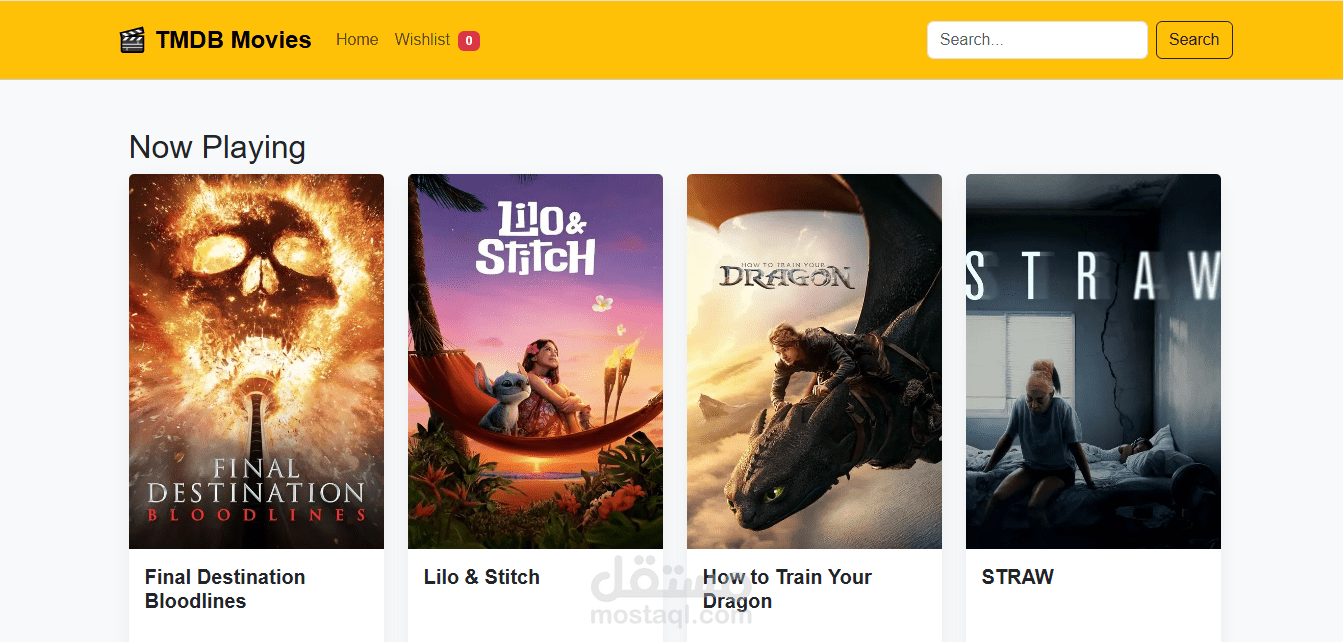Screen dimensions: 1343x642
Task: Open the STRAW movie poster
Action: [x=1093, y=361]
